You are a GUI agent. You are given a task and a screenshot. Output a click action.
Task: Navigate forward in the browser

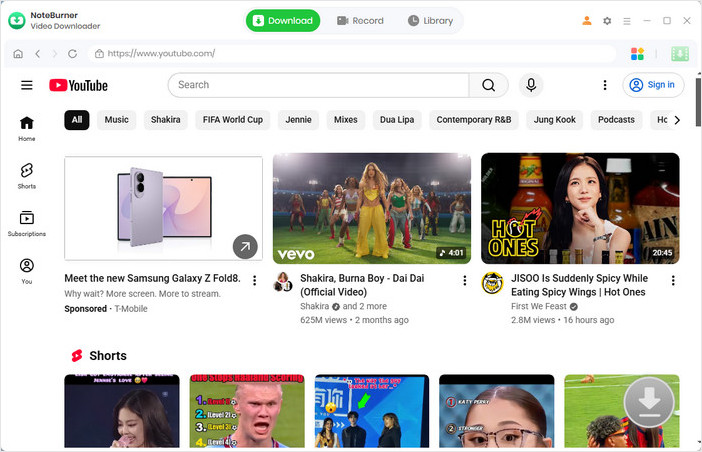point(55,54)
